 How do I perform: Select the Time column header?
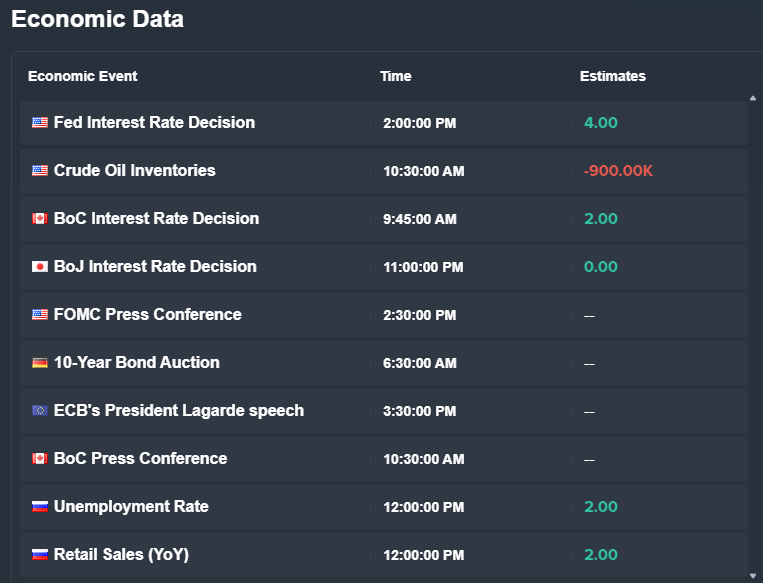point(396,76)
